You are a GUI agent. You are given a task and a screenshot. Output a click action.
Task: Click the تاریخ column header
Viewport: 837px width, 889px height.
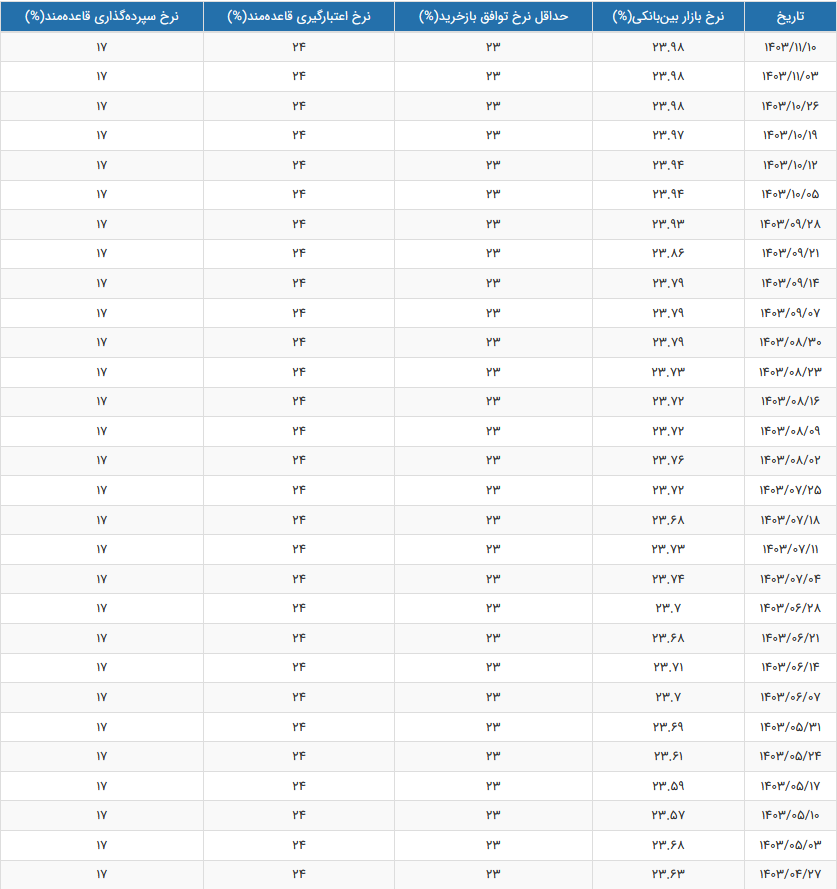pos(789,17)
